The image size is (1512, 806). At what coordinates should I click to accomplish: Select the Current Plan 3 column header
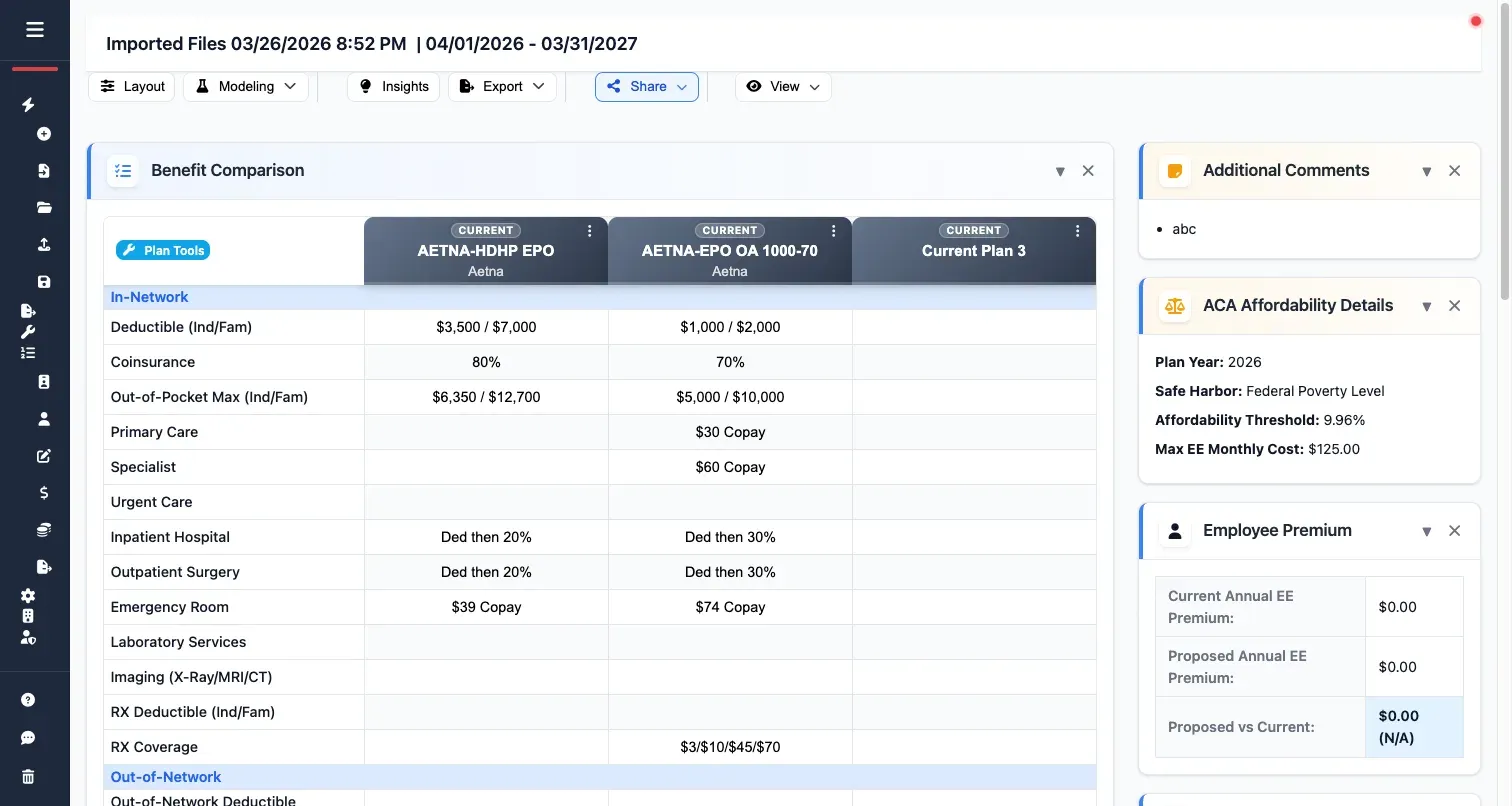(x=974, y=251)
